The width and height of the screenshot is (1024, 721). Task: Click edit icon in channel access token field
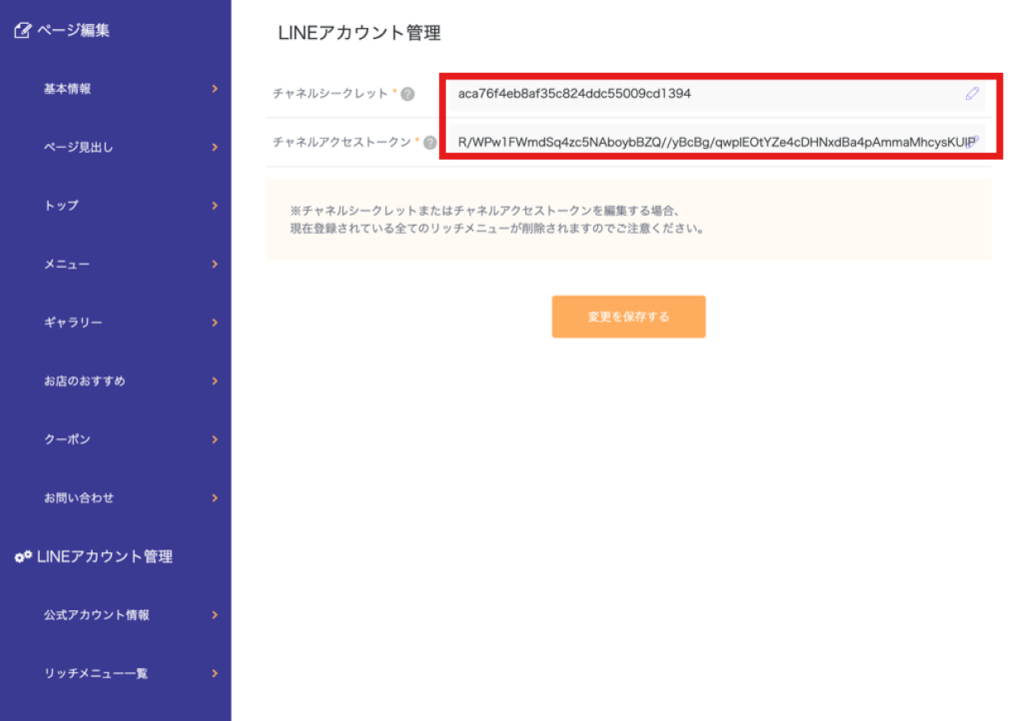(976, 142)
